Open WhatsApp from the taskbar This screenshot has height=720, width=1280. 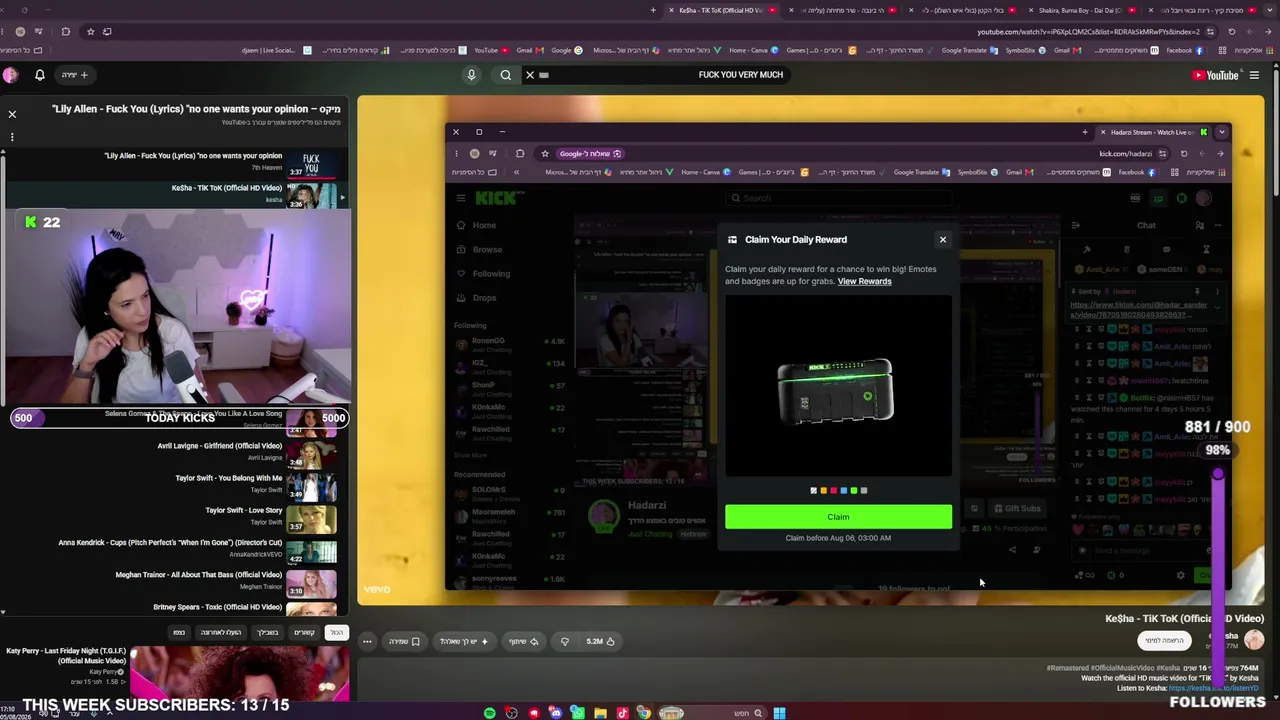pos(578,713)
